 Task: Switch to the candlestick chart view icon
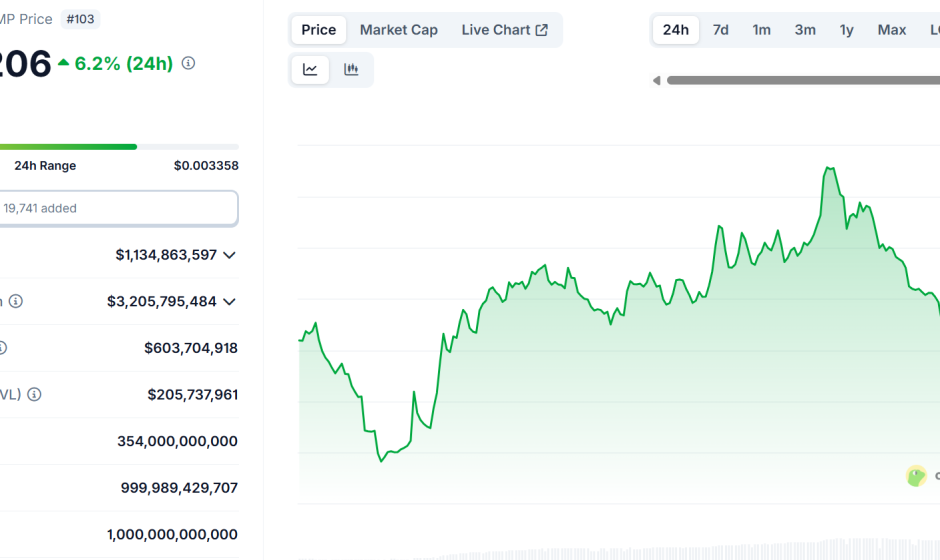[351, 69]
